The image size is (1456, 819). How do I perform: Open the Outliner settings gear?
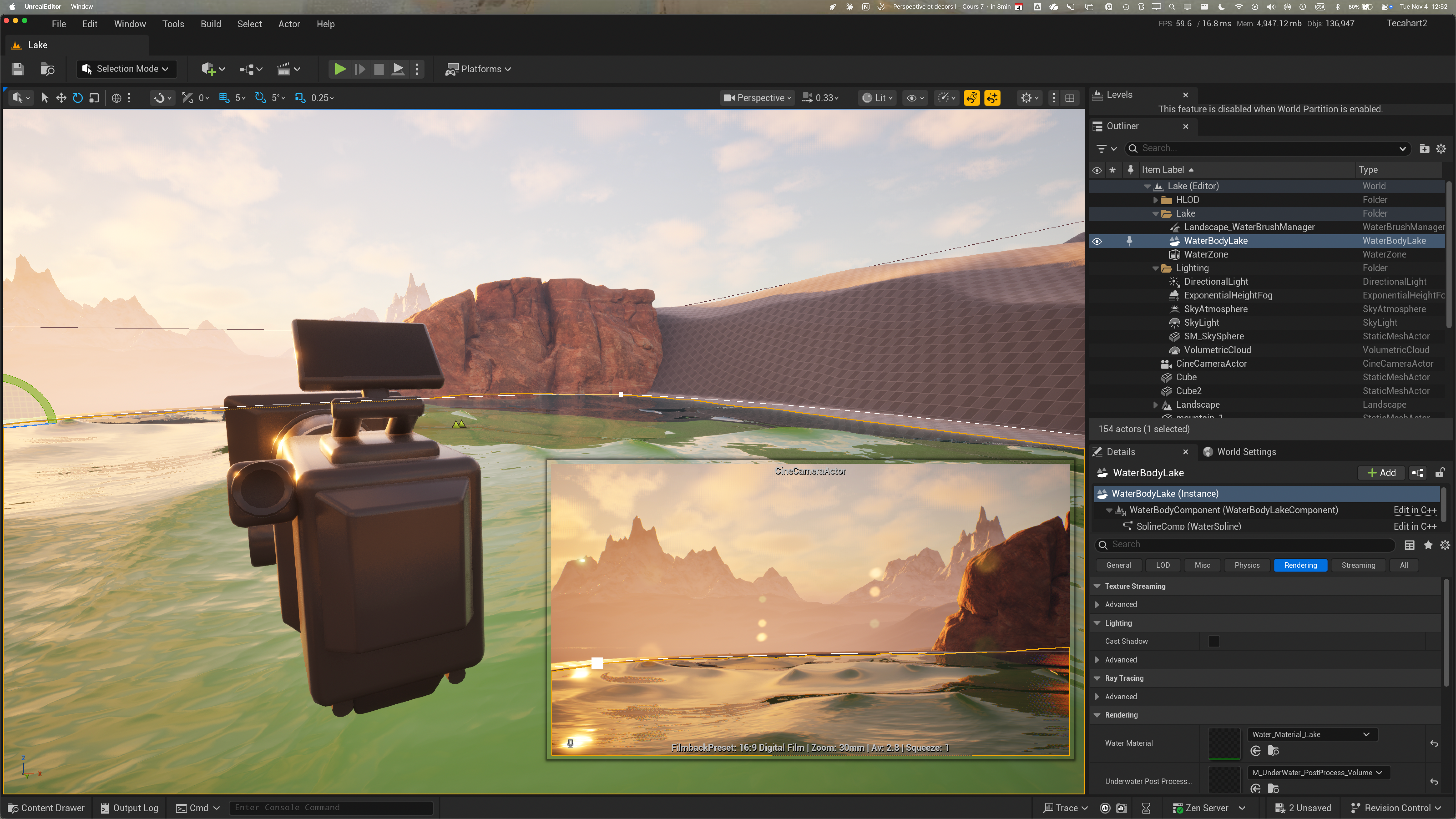click(1441, 149)
